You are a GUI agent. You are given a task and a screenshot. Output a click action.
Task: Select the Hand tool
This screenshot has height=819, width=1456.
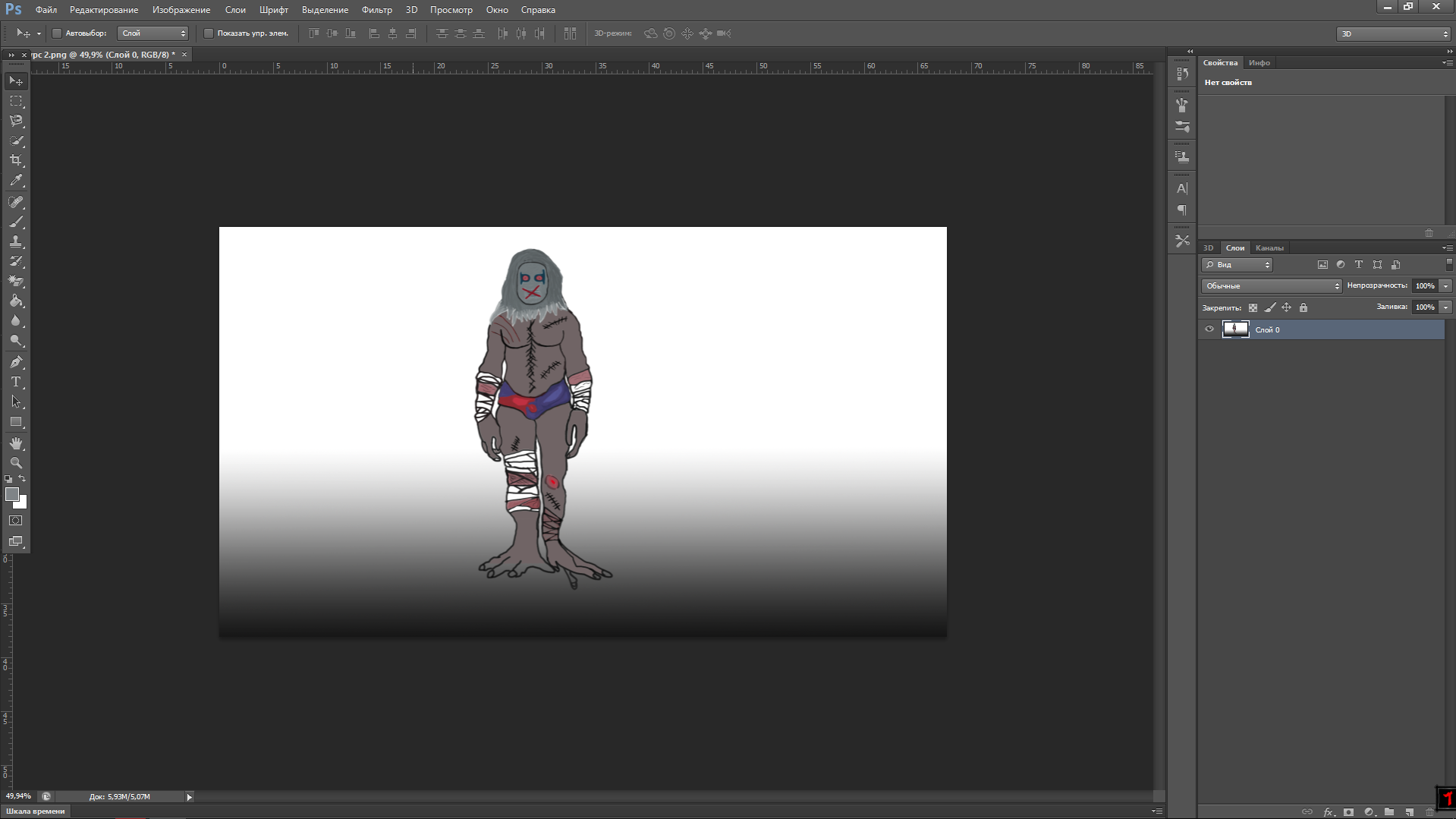16,443
